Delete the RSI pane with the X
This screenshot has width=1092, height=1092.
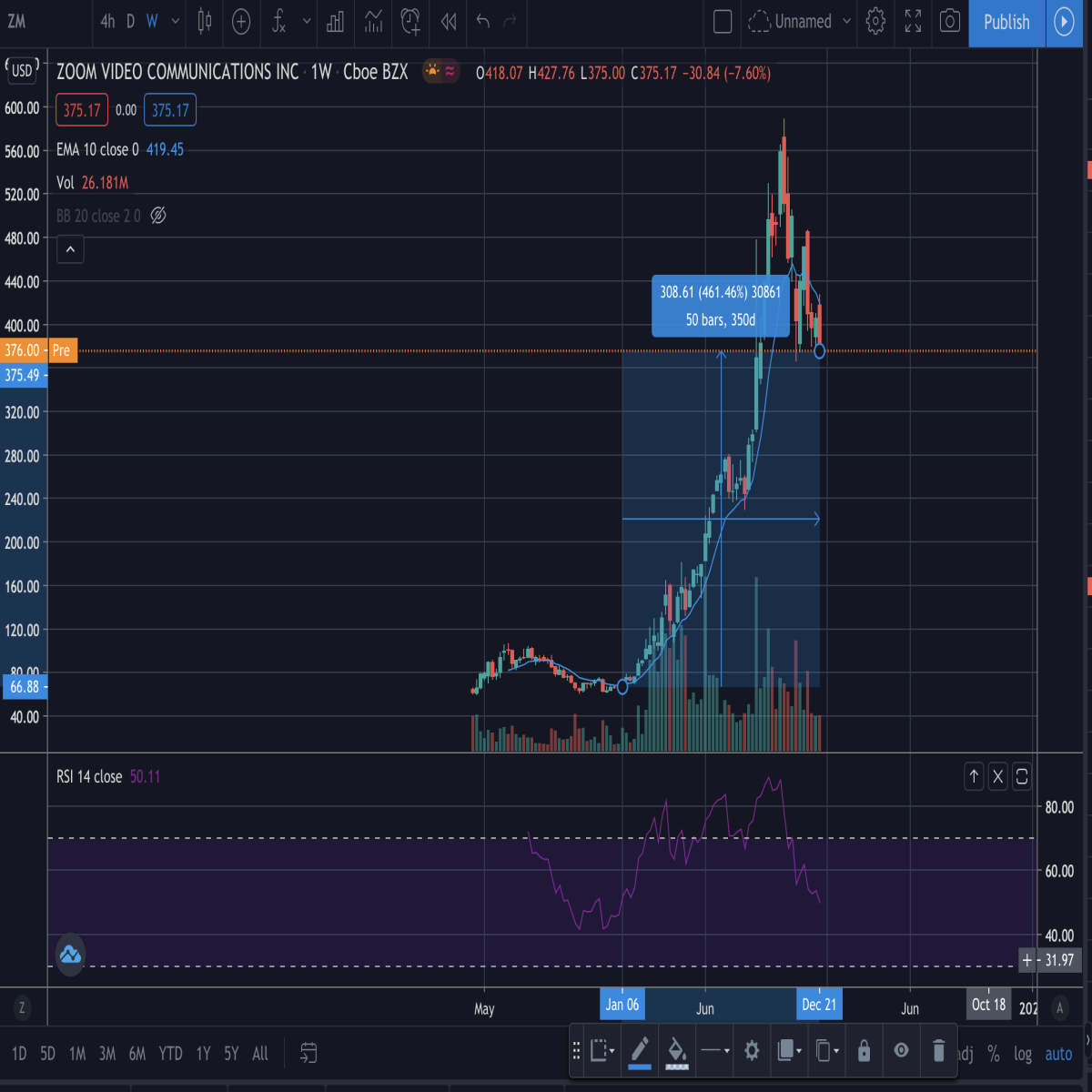[998, 776]
